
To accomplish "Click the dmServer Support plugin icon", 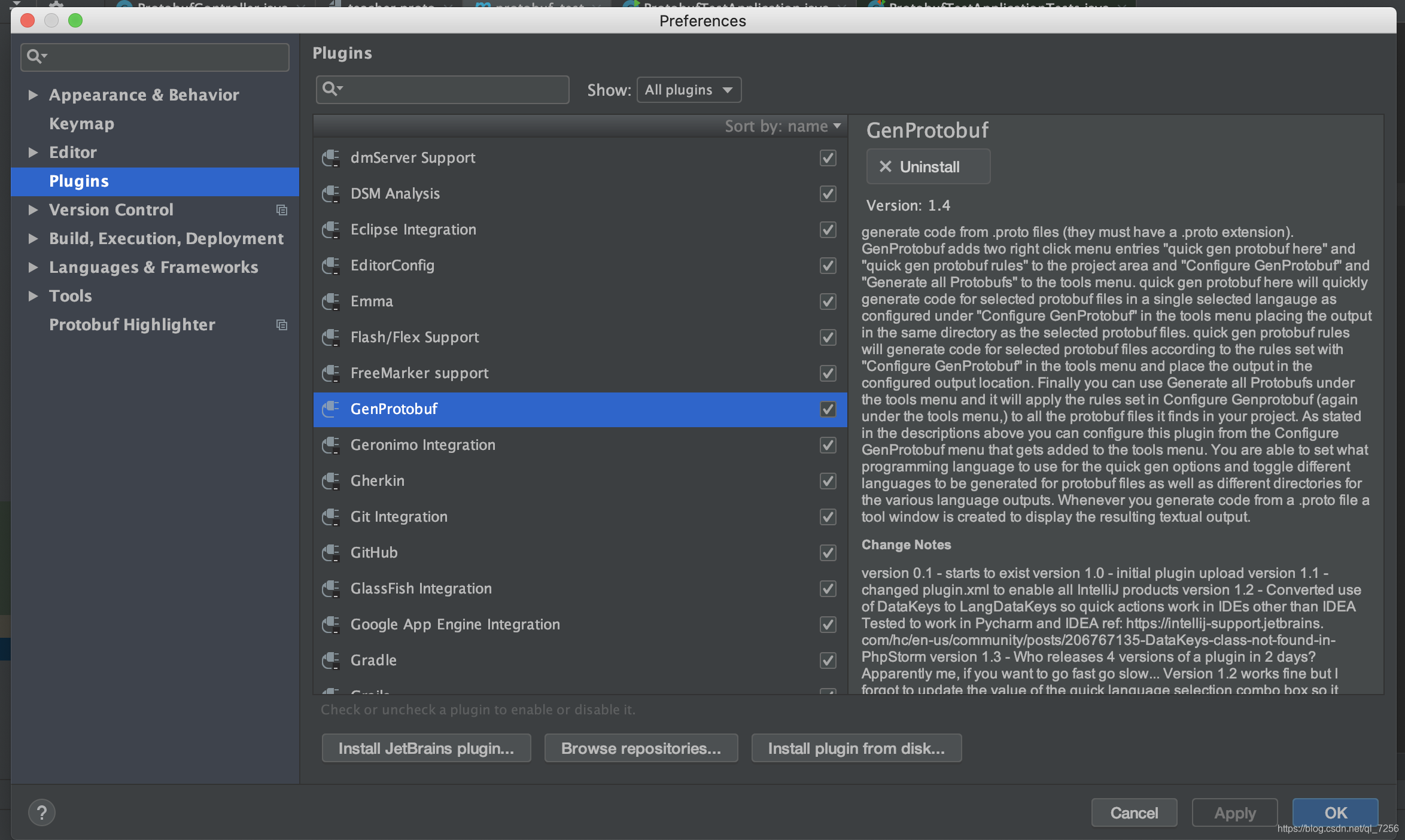I will [x=331, y=158].
